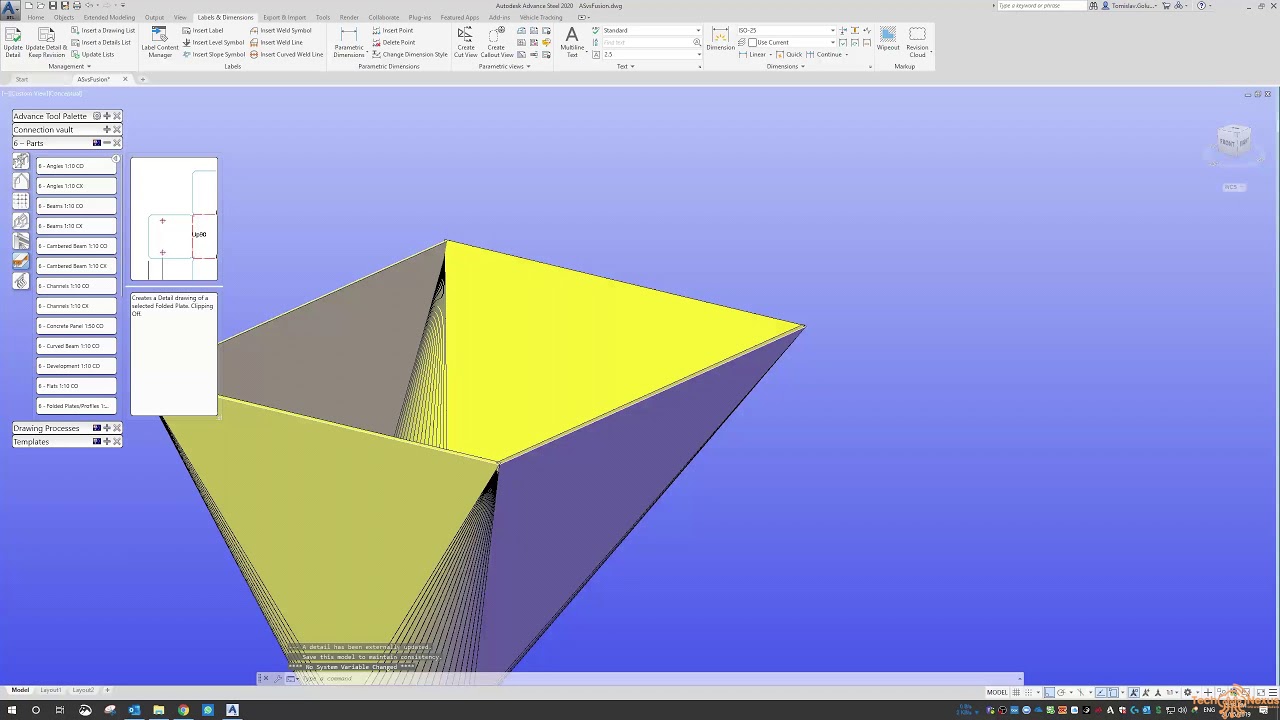
Task: Click the Update Detail icon
Action: pyautogui.click(x=13, y=36)
